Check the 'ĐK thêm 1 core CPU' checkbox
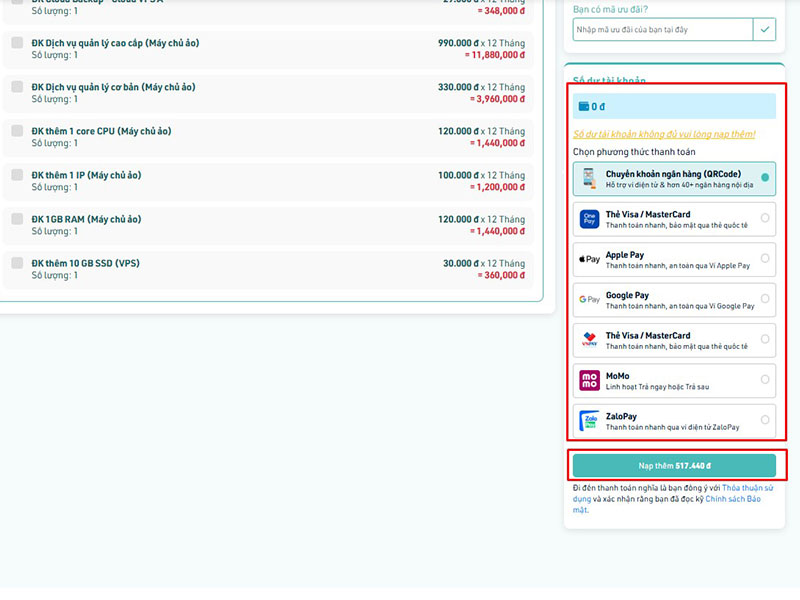 (x=17, y=131)
